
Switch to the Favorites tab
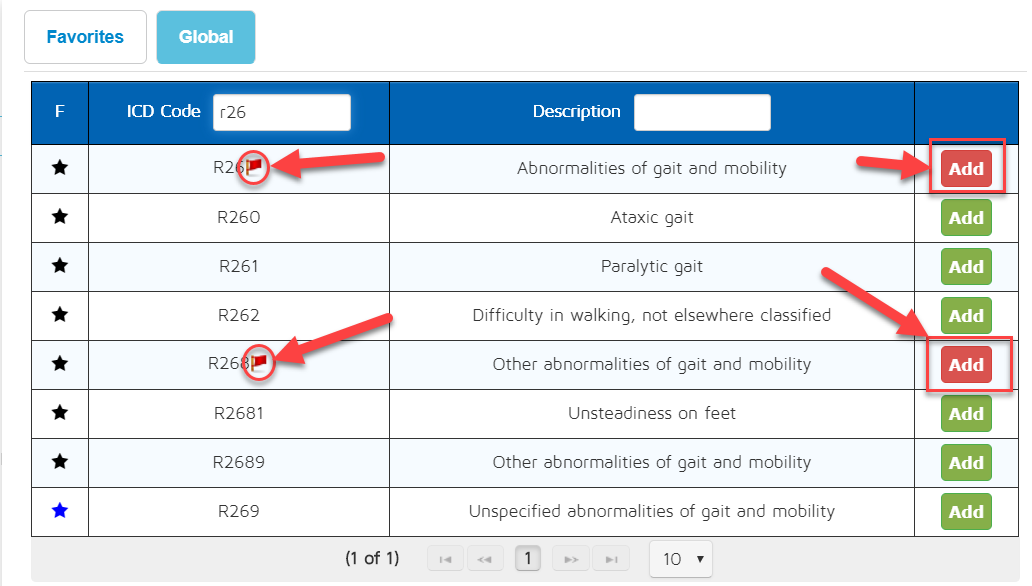85,37
